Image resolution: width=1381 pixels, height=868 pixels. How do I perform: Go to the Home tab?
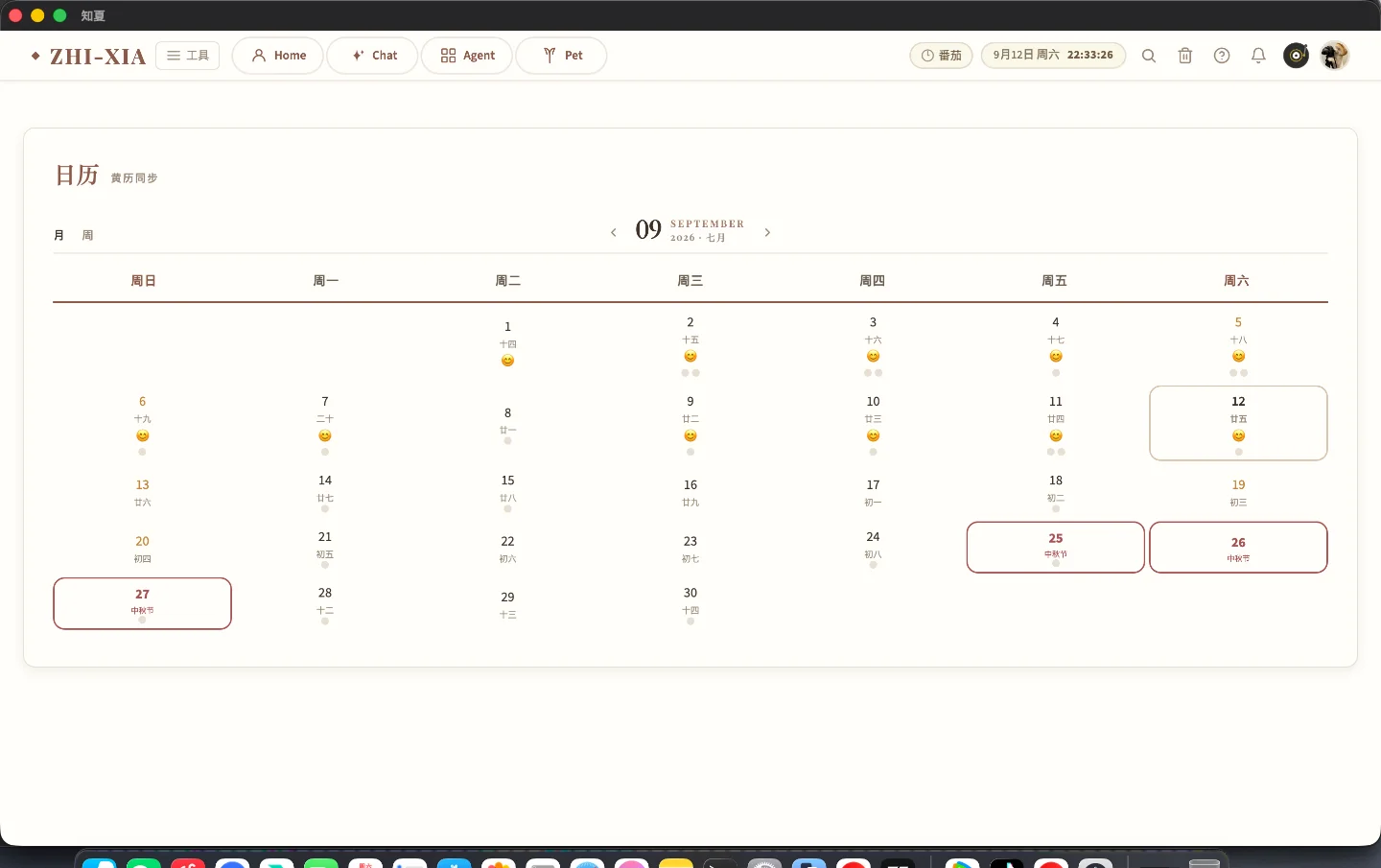[x=278, y=56]
